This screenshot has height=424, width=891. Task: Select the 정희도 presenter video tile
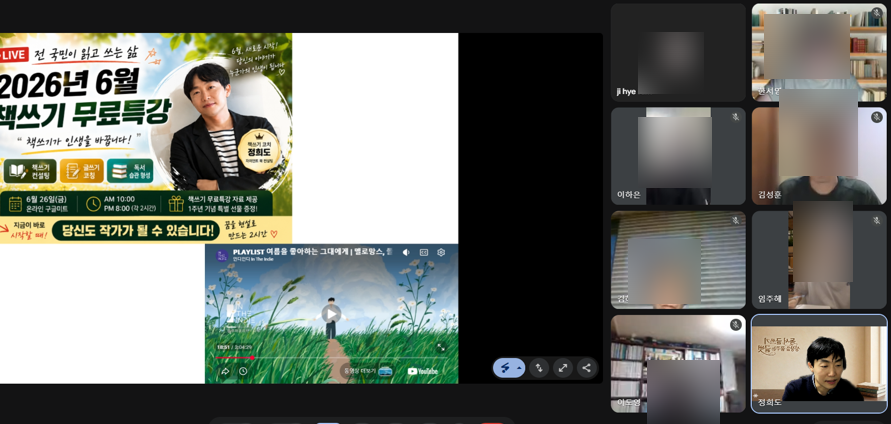coord(819,364)
